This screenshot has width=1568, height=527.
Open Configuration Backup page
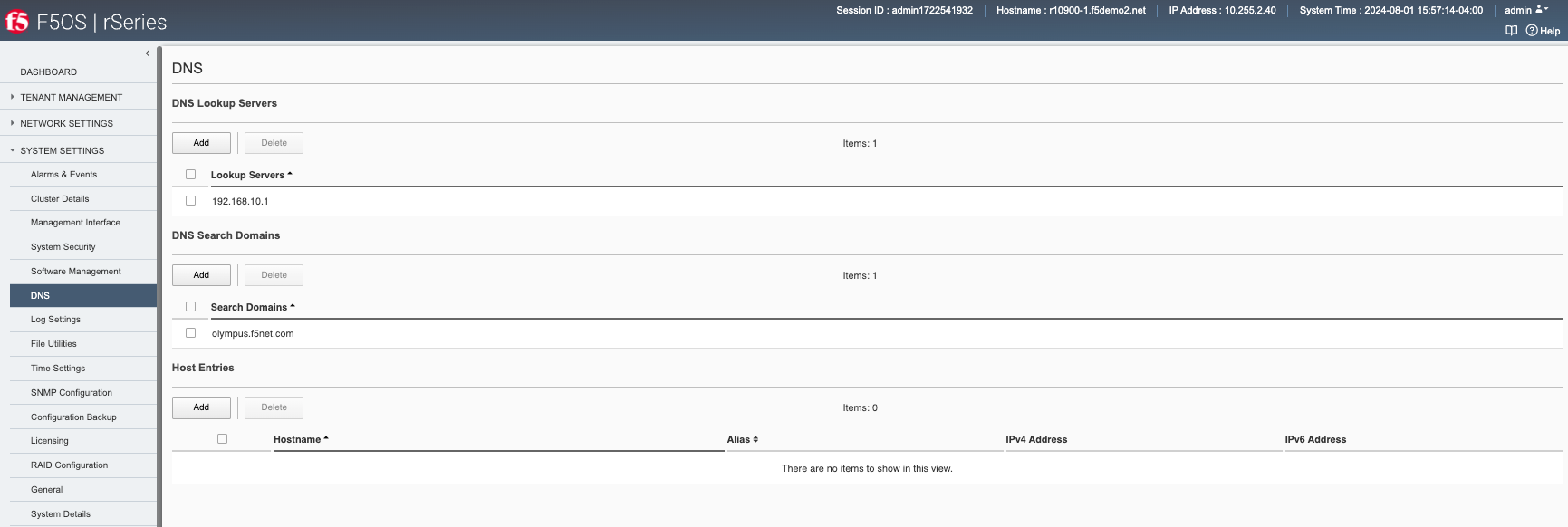point(73,417)
